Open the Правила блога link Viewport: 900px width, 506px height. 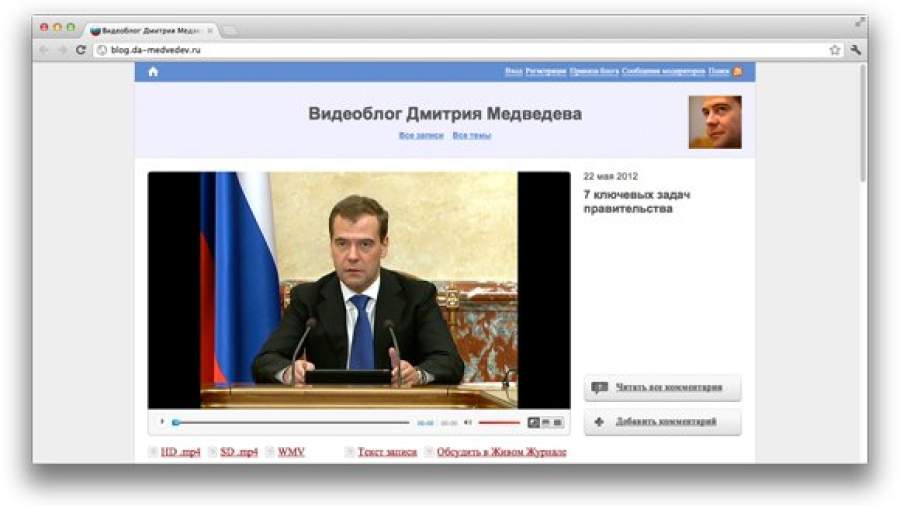594,71
